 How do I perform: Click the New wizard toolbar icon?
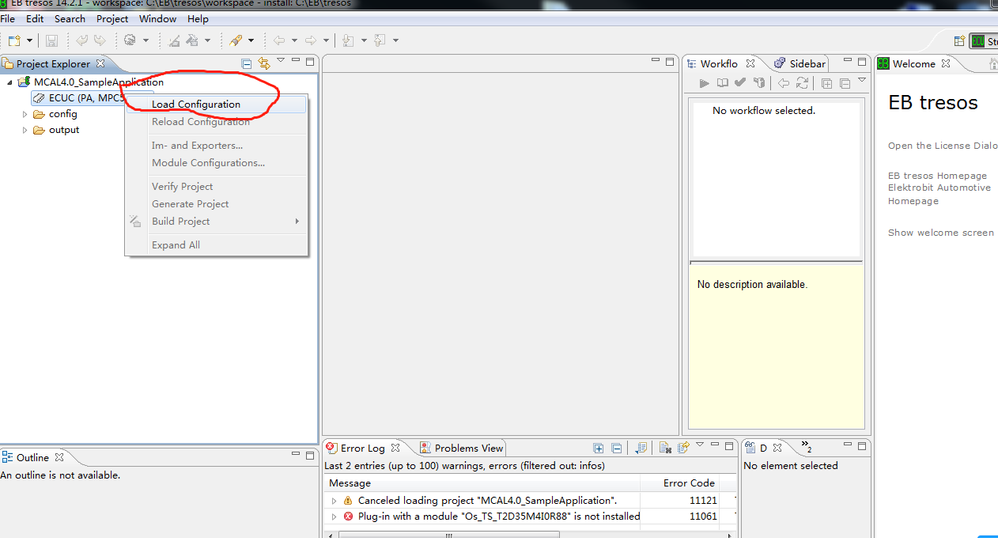click(x=14, y=41)
